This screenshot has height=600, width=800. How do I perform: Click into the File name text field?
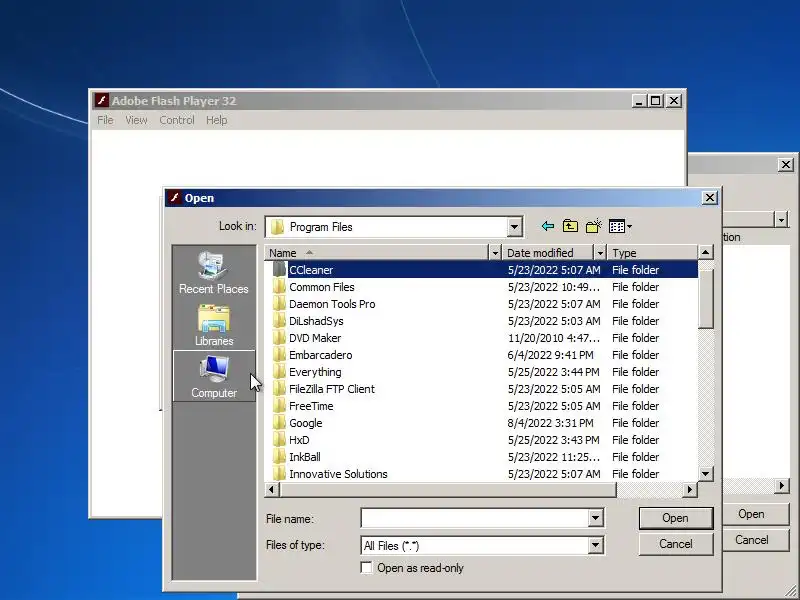pos(474,518)
